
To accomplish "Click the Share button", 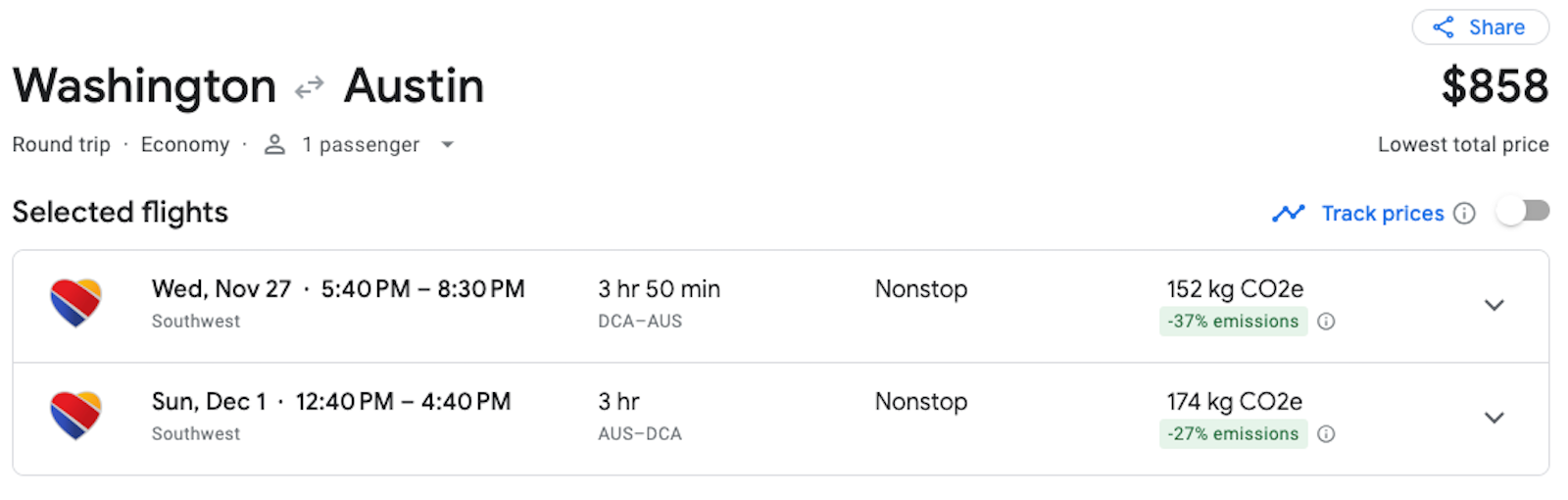I will [x=1480, y=27].
